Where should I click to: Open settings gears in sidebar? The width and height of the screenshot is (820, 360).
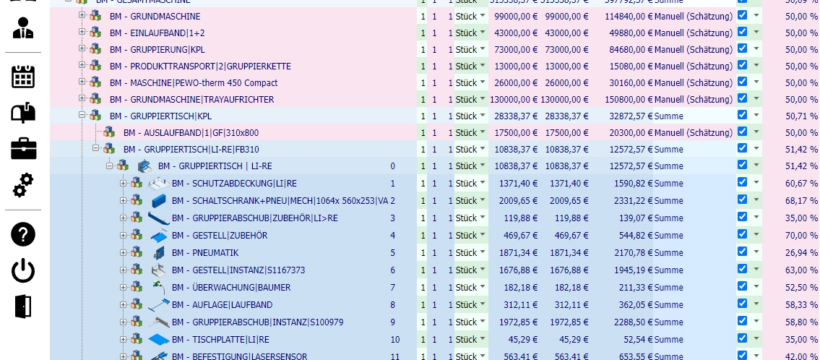(23, 185)
